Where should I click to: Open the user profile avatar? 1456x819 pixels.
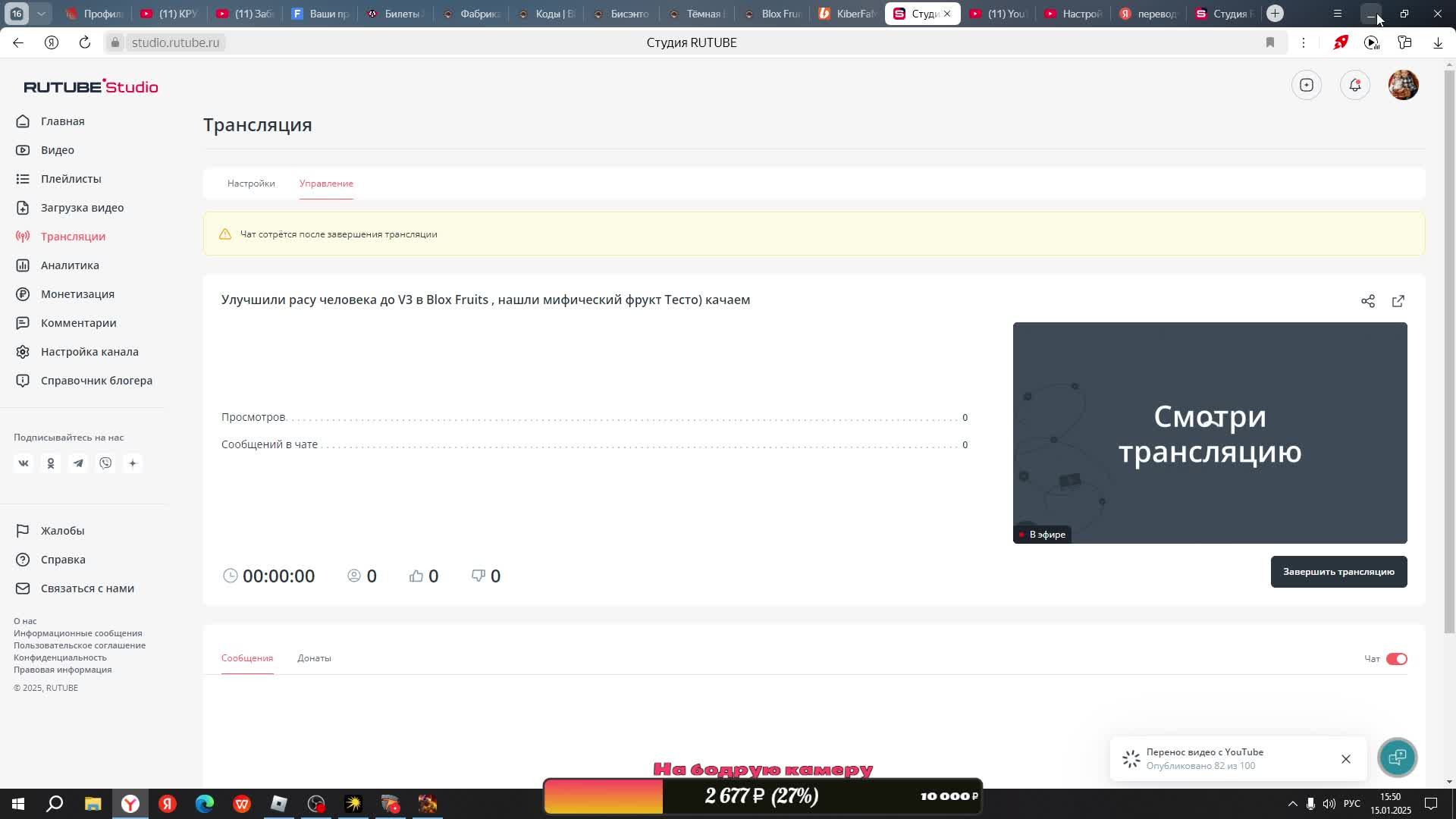[1404, 85]
